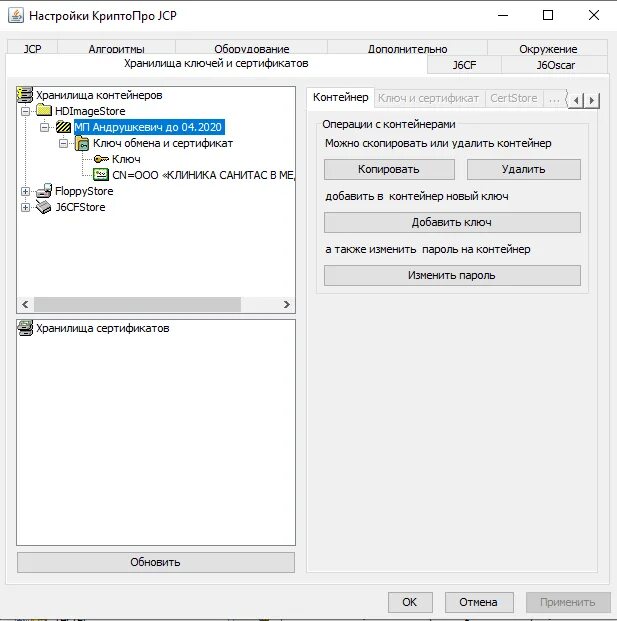This screenshot has width=617, height=621.
Task: Select the Контейнер sub-tab
Action: click(x=341, y=97)
